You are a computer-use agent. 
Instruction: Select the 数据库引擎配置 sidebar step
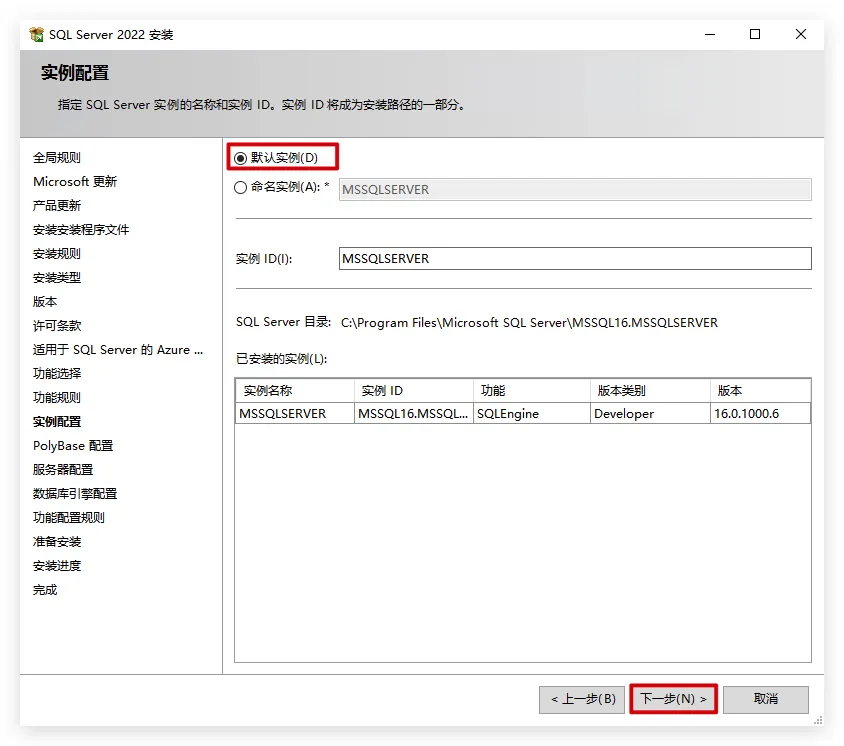(75, 494)
